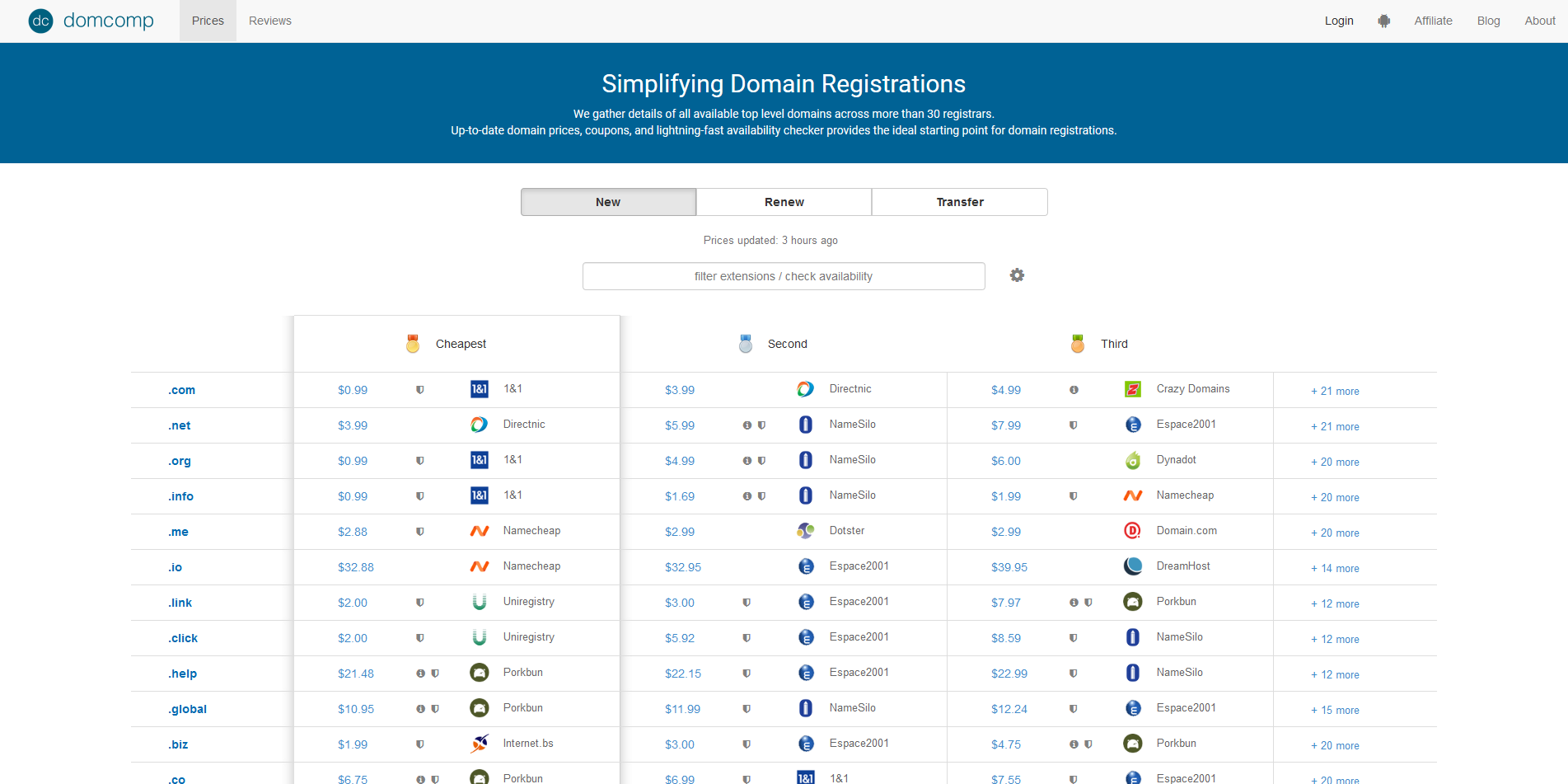Click the $32.88 price for .io

(356, 567)
